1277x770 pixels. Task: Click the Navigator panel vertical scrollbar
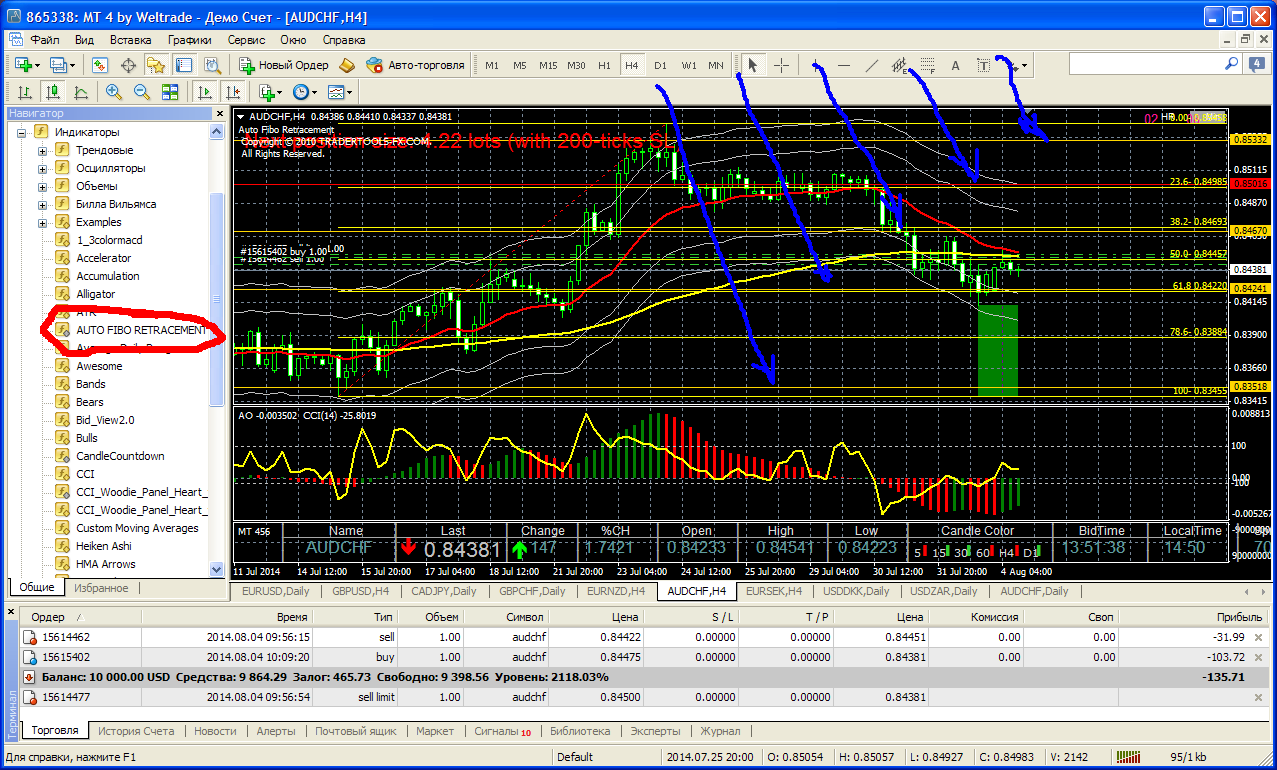coord(217,250)
